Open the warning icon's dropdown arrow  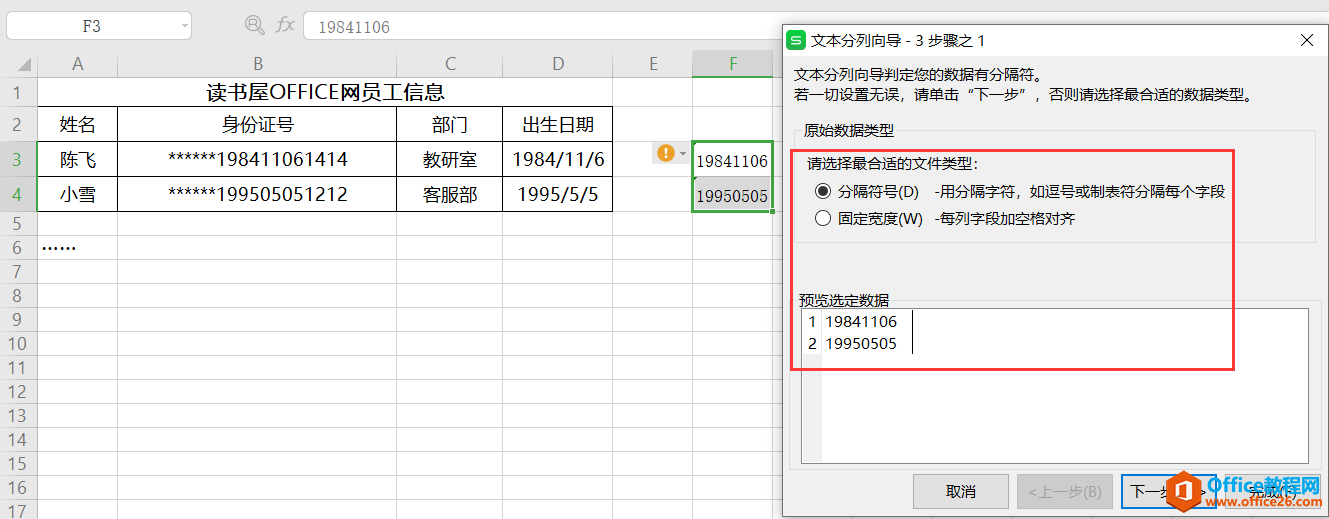click(x=683, y=154)
